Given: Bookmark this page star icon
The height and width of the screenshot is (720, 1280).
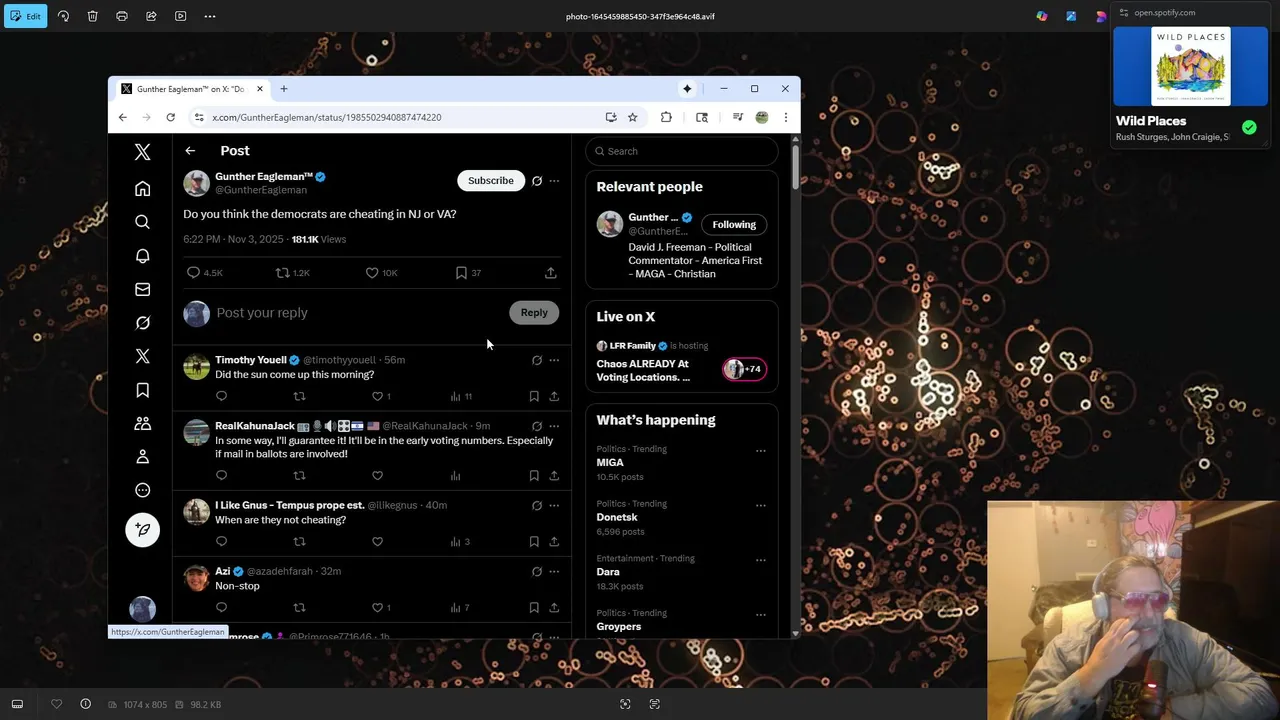Looking at the screenshot, I should (x=632, y=117).
